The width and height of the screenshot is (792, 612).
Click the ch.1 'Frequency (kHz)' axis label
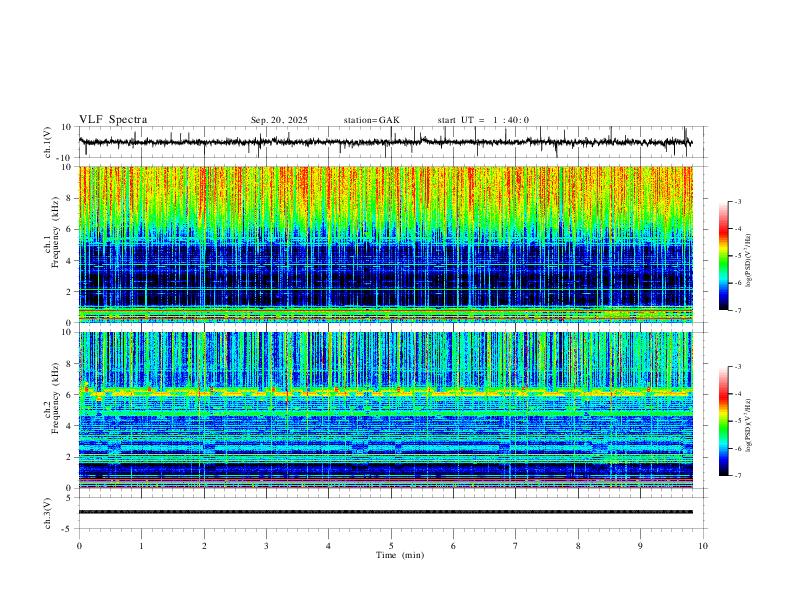(x=55, y=233)
